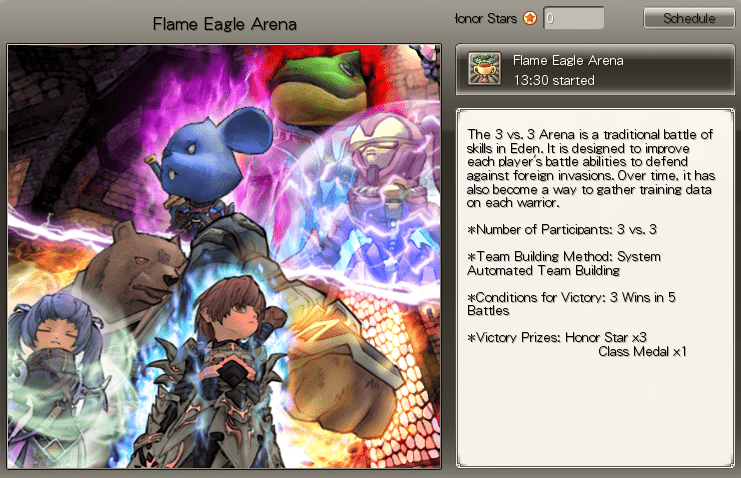Viewport: 741px width, 478px height.
Task: Click the Flame Eagle Arena window title
Action: point(225,24)
